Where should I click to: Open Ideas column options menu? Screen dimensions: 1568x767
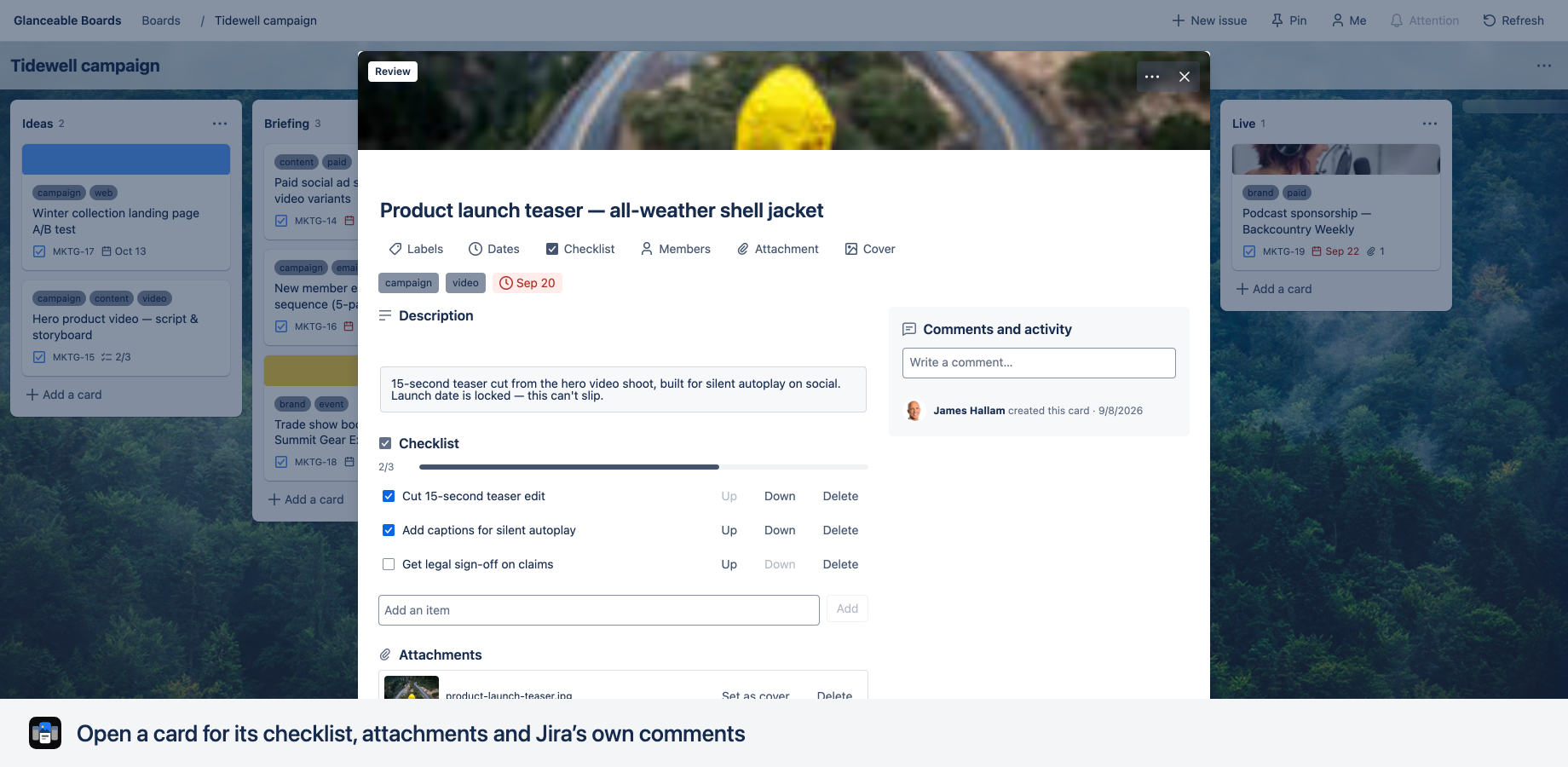tap(220, 124)
